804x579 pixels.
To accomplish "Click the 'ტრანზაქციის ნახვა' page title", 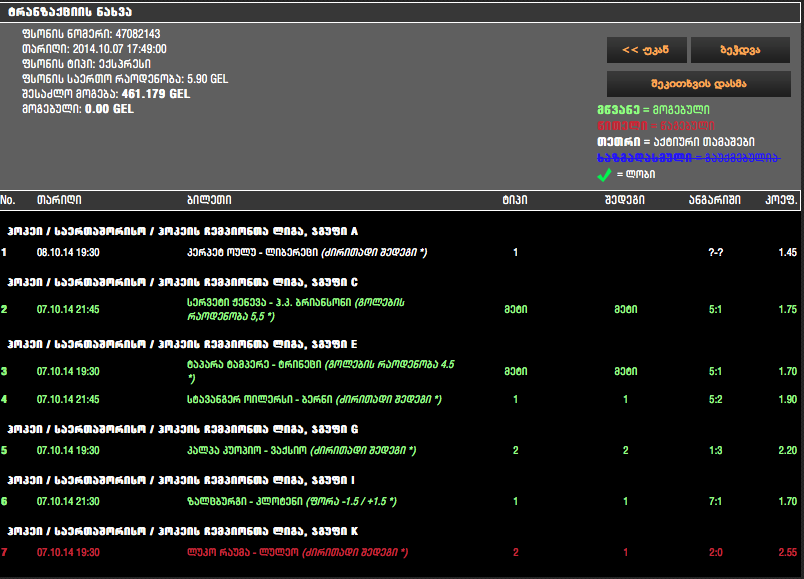I will pyautogui.click(x=70, y=12).
